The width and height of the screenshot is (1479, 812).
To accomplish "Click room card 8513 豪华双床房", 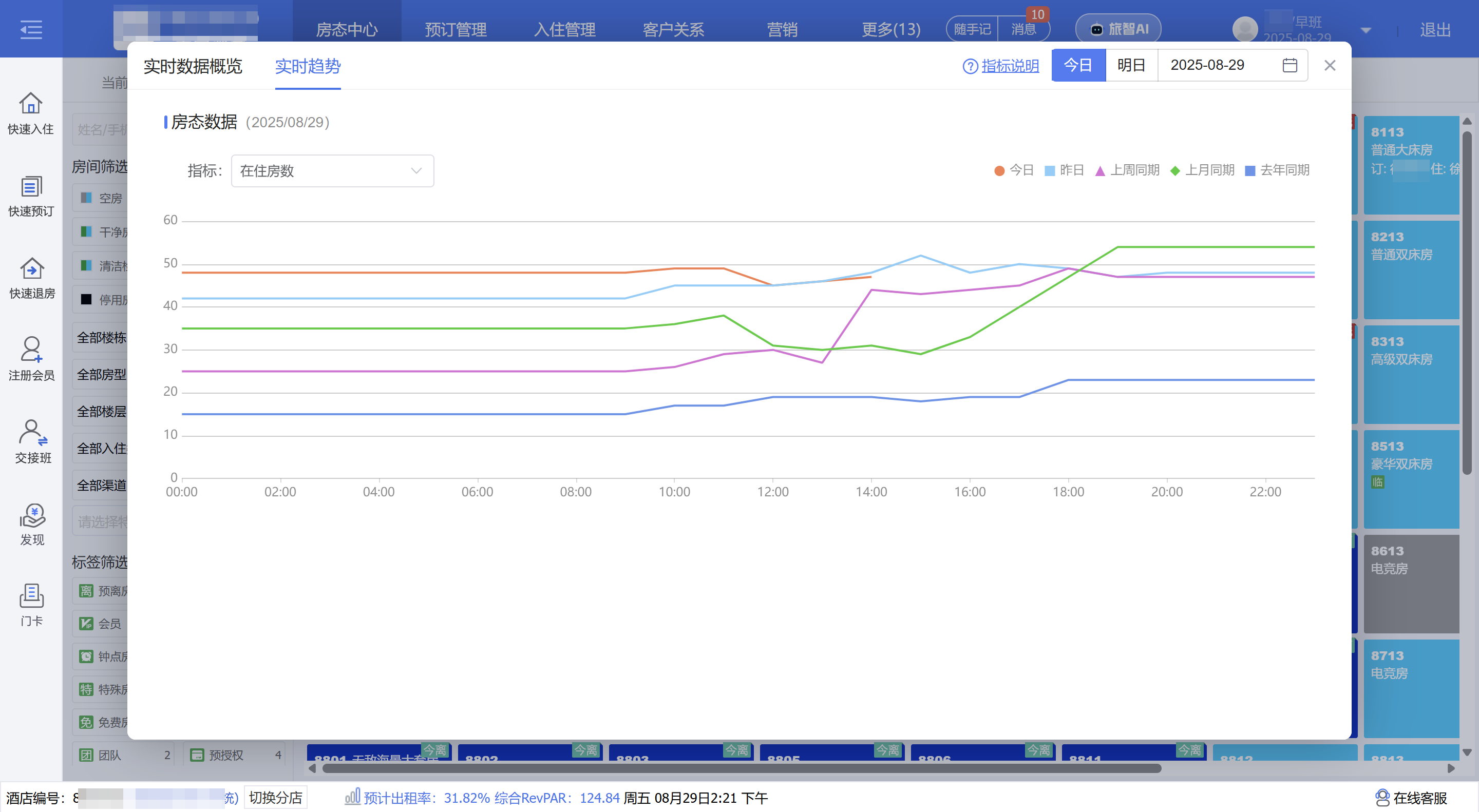I will [1411, 479].
